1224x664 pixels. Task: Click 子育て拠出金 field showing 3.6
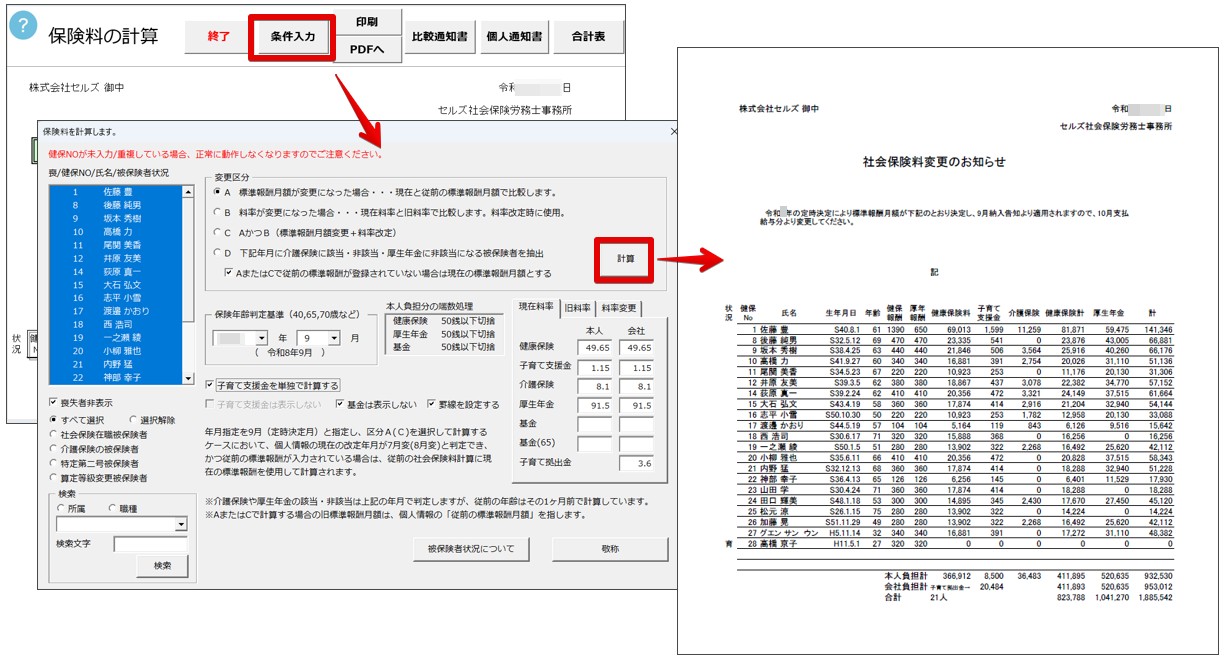coord(638,463)
